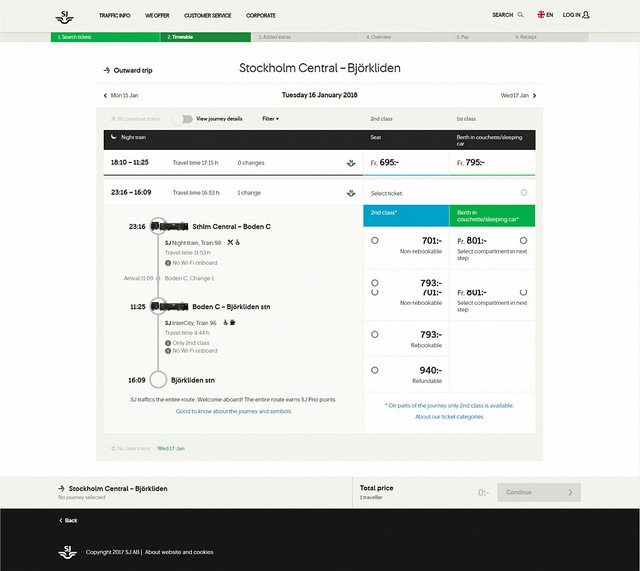Open Good to know about journey and symbols
The image size is (640, 571).
click(233, 411)
